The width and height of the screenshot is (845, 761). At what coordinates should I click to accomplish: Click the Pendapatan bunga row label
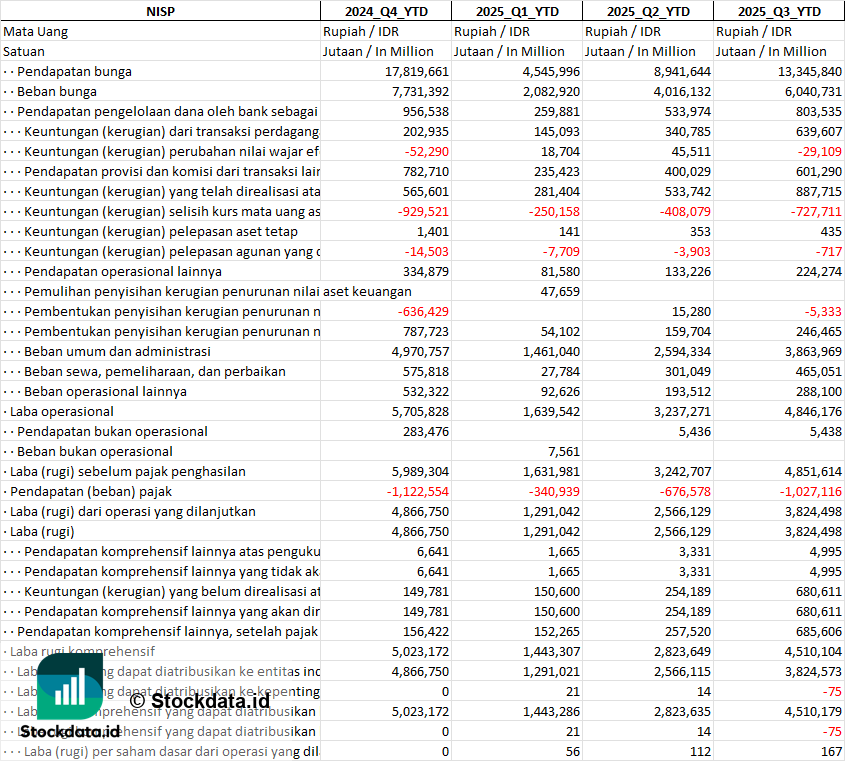tap(74, 71)
